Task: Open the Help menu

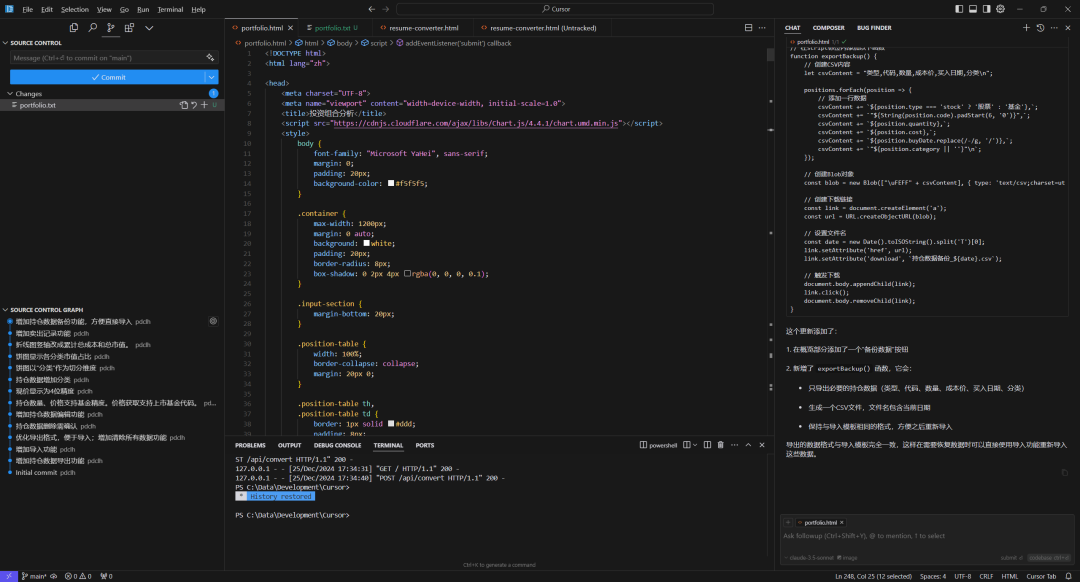Action: [198, 10]
